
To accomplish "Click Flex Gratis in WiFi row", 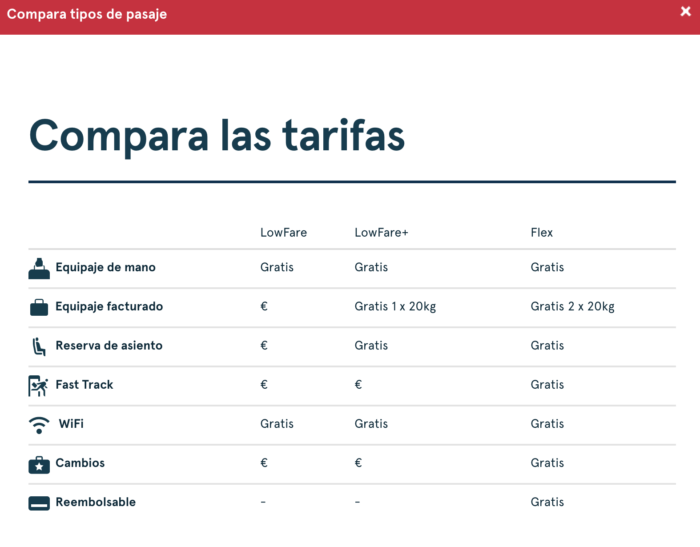I will point(547,424).
